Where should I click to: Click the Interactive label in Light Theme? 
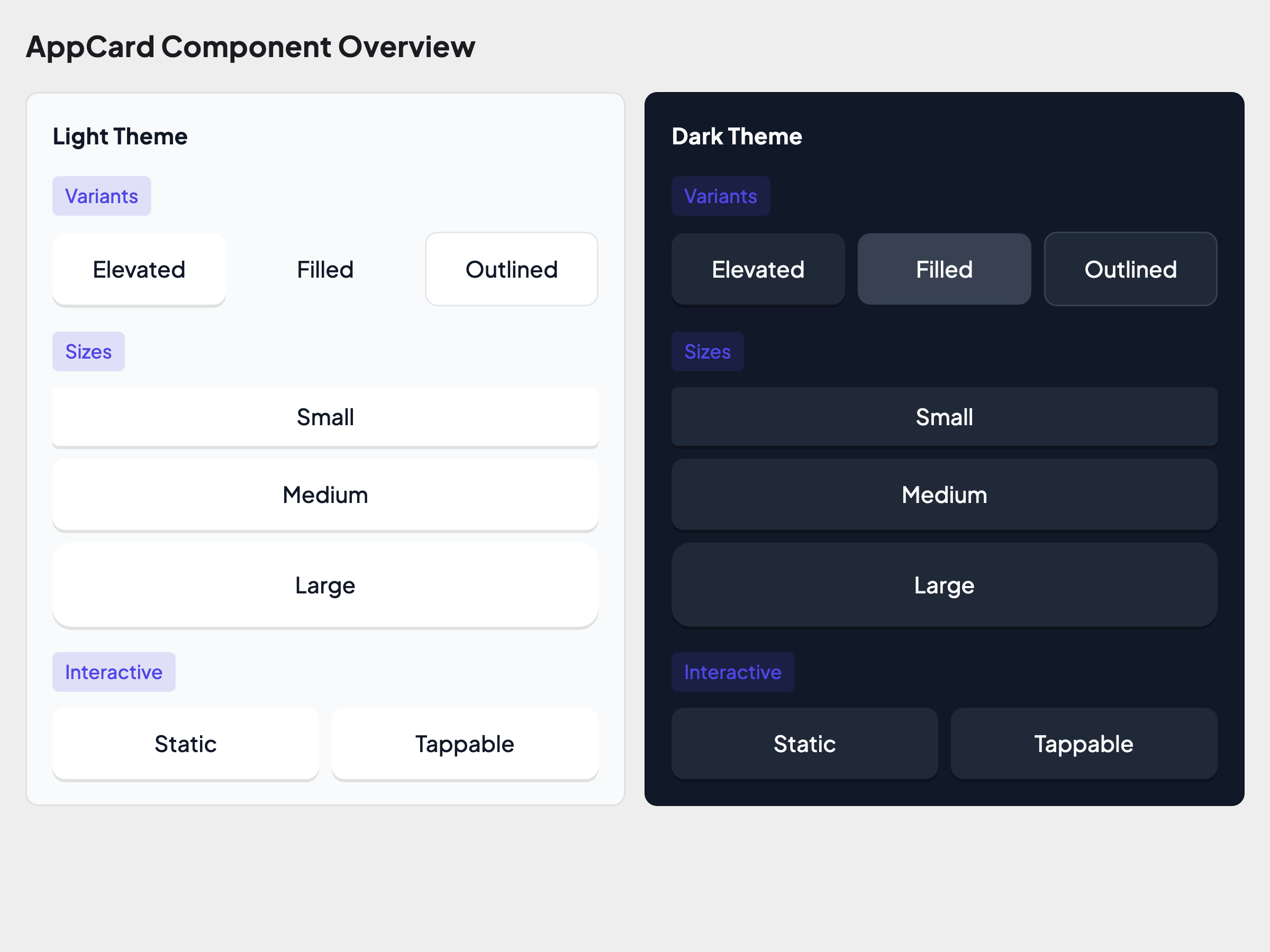[114, 671]
